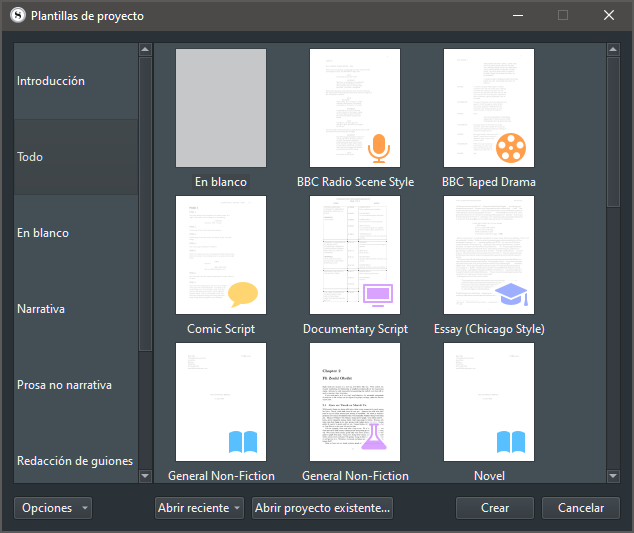Click the "BBC Taped Drama" label
634x533 pixels.
point(489,182)
